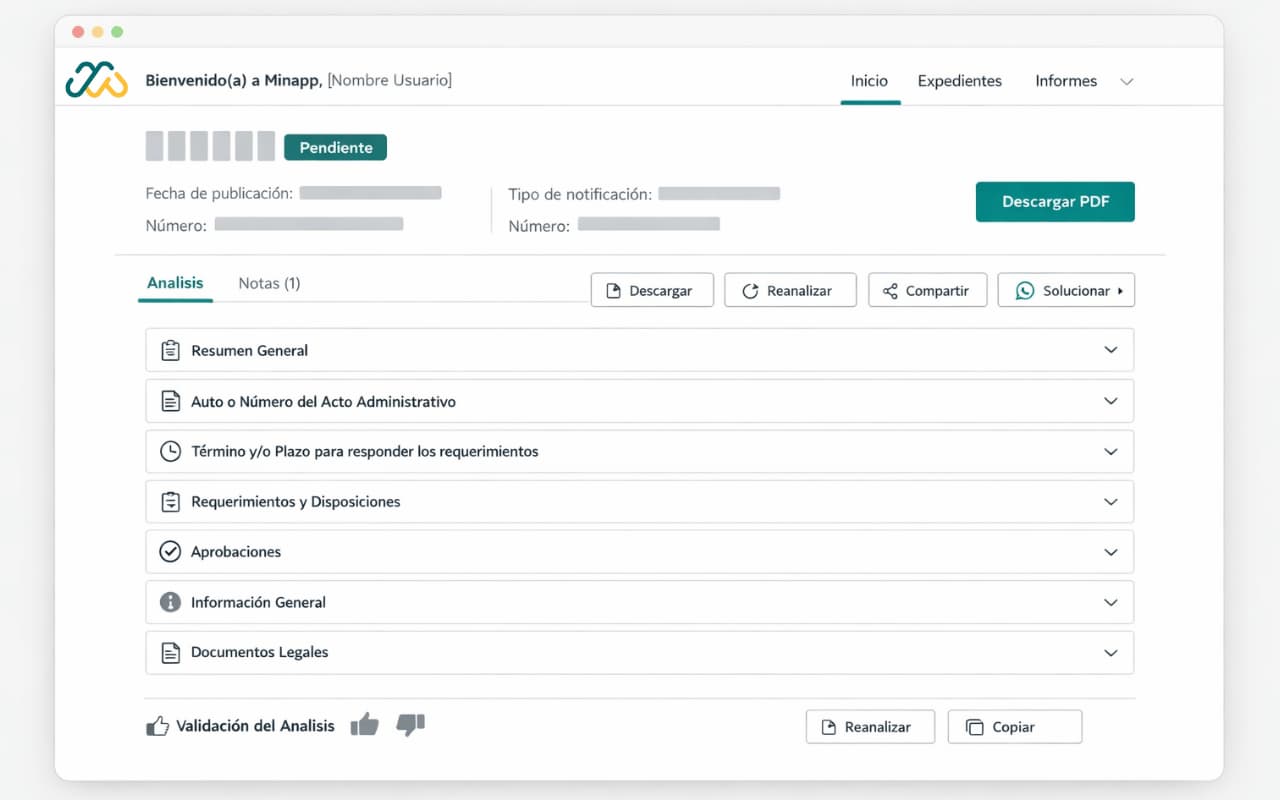
Task: Click the clock icon beside Término y/o Plazo
Action: [170, 451]
